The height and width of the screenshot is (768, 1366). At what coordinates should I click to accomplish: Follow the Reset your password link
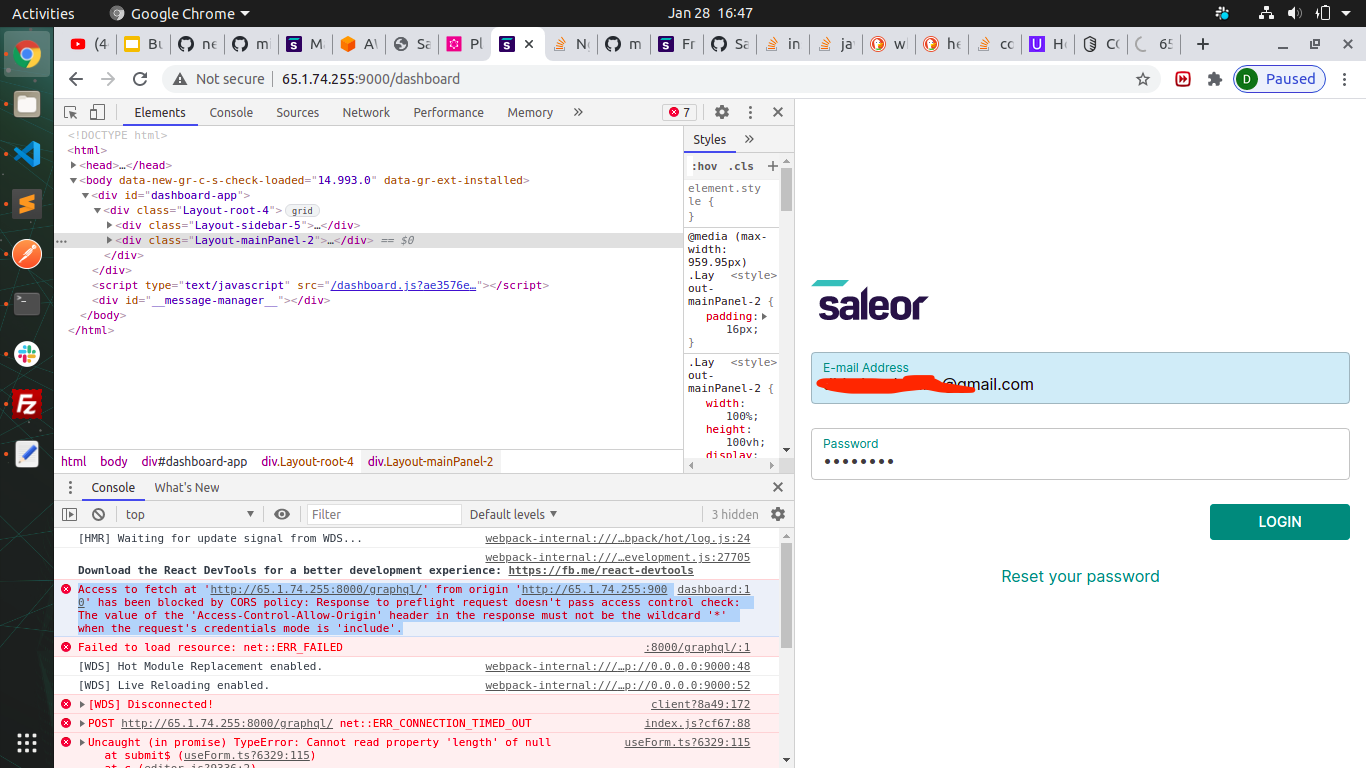[x=1080, y=576]
